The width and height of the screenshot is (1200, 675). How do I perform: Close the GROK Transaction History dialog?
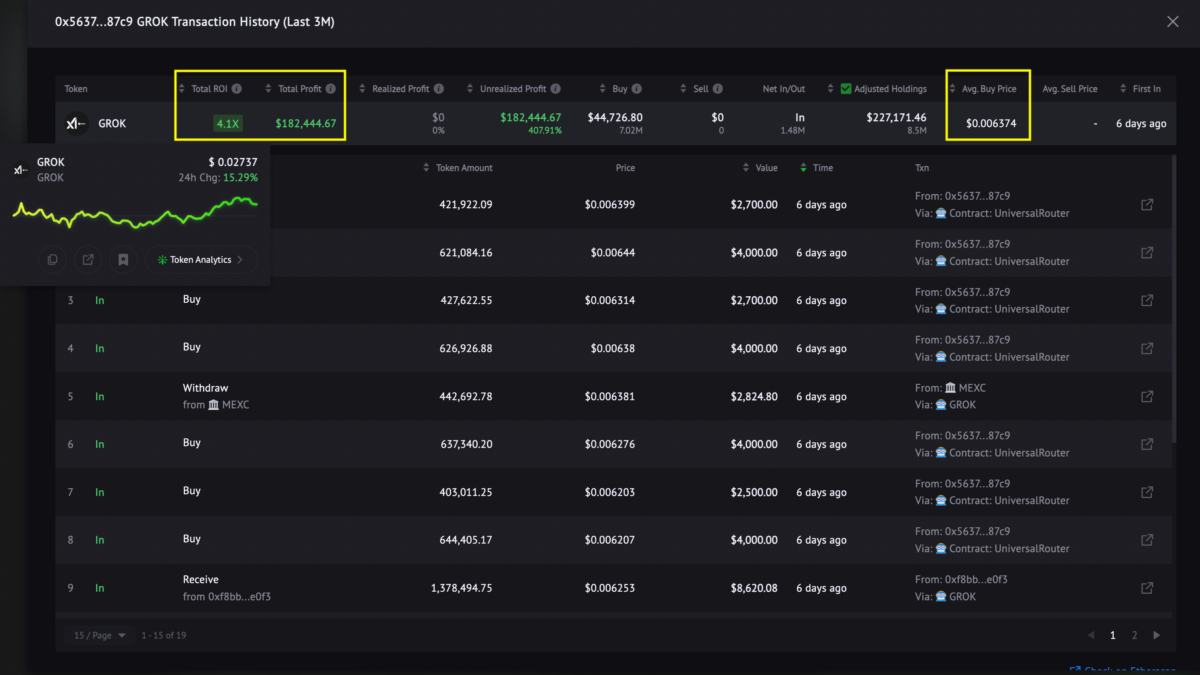[1173, 22]
